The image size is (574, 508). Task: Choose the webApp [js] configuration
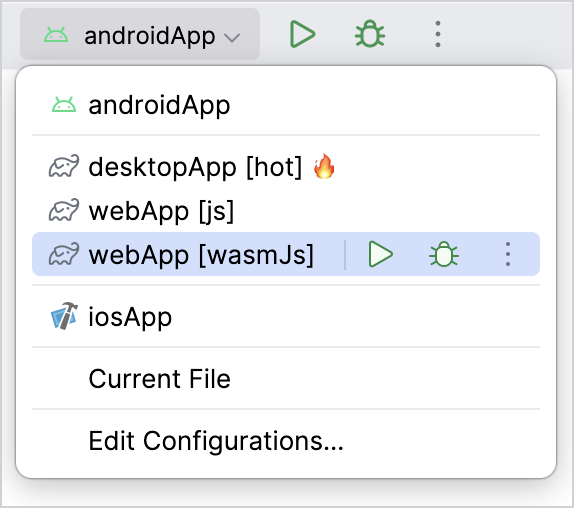point(286,211)
